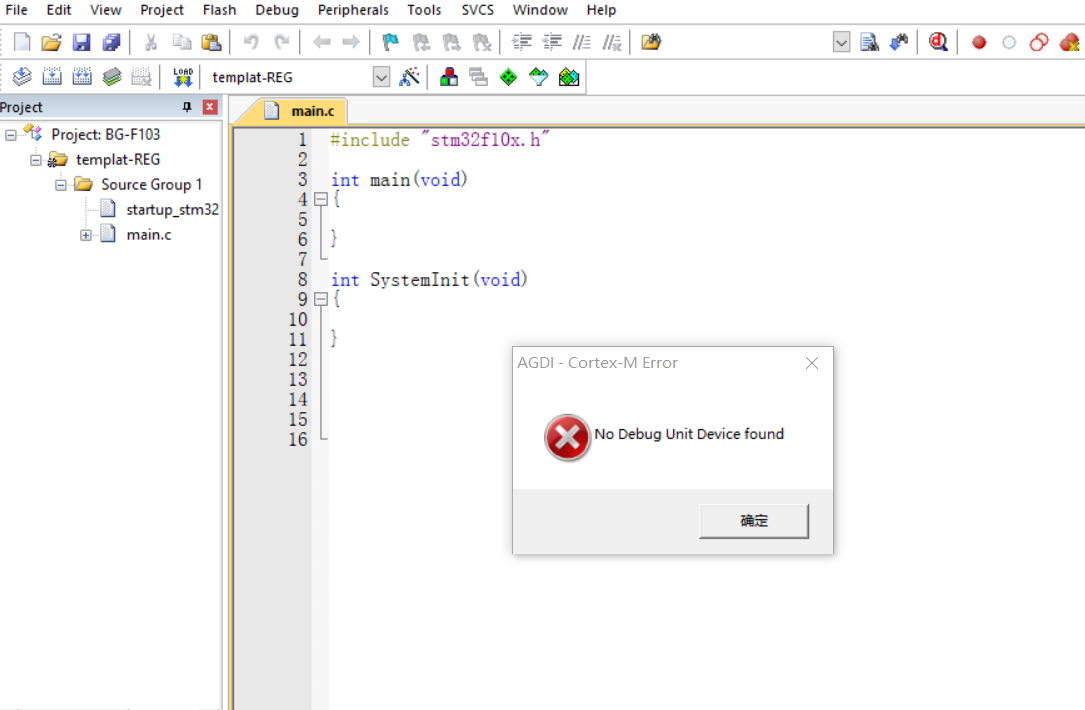Screen dimensions: 1085x710
Task: Save all open files
Action: (x=111, y=42)
